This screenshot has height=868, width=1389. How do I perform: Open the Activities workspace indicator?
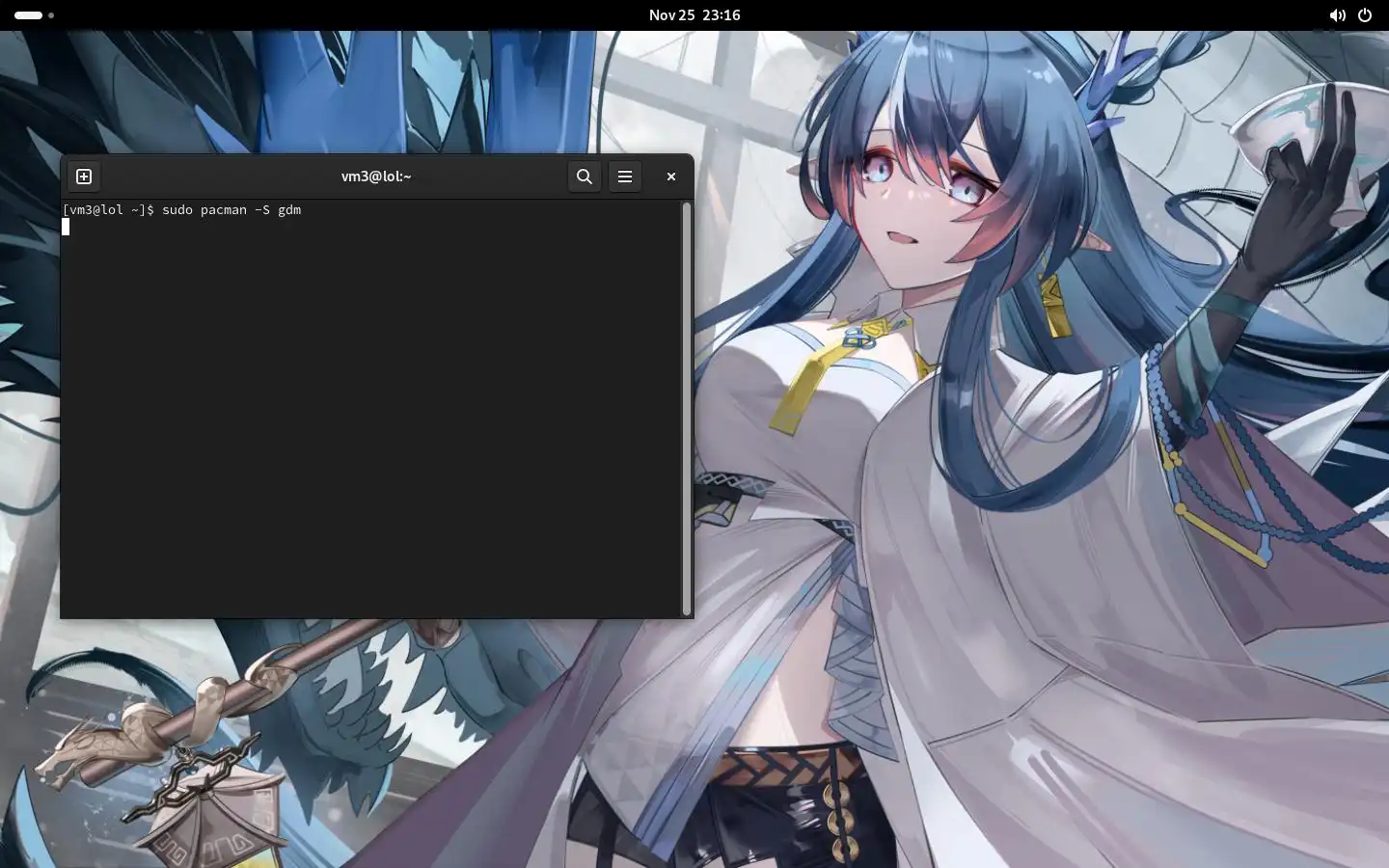click(x=35, y=15)
